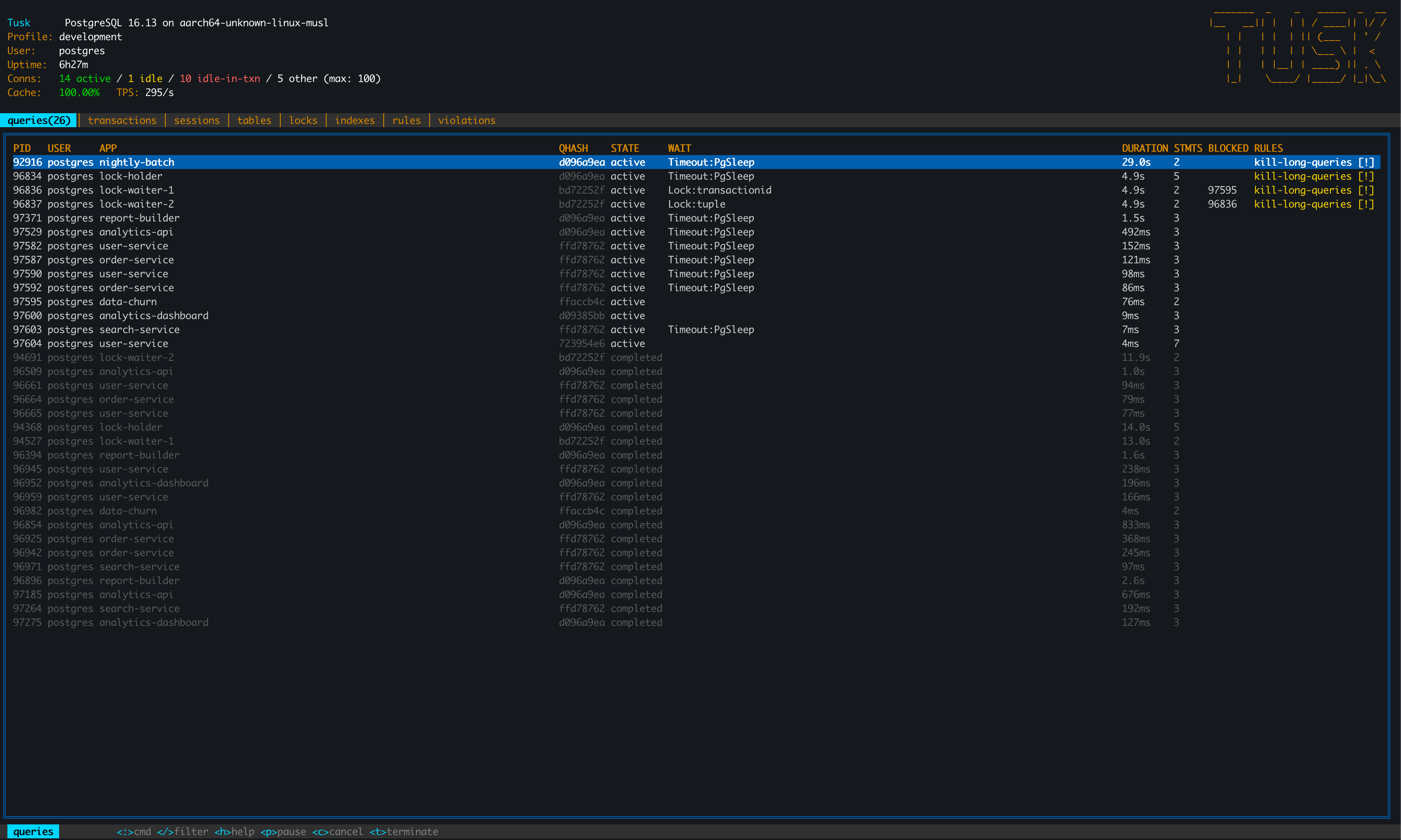The image size is (1401, 840).
Task: Switch to the rules tab
Action: [407, 120]
